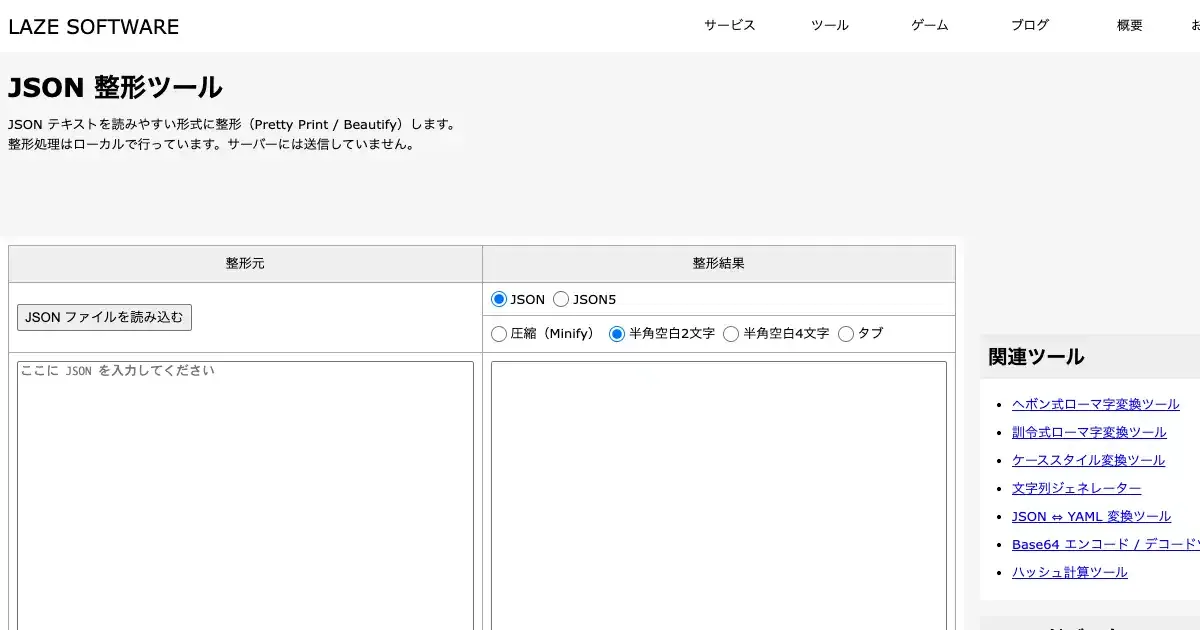Open the 概要 navigation link
Image resolution: width=1200 pixels, height=630 pixels.
pyautogui.click(x=1129, y=26)
